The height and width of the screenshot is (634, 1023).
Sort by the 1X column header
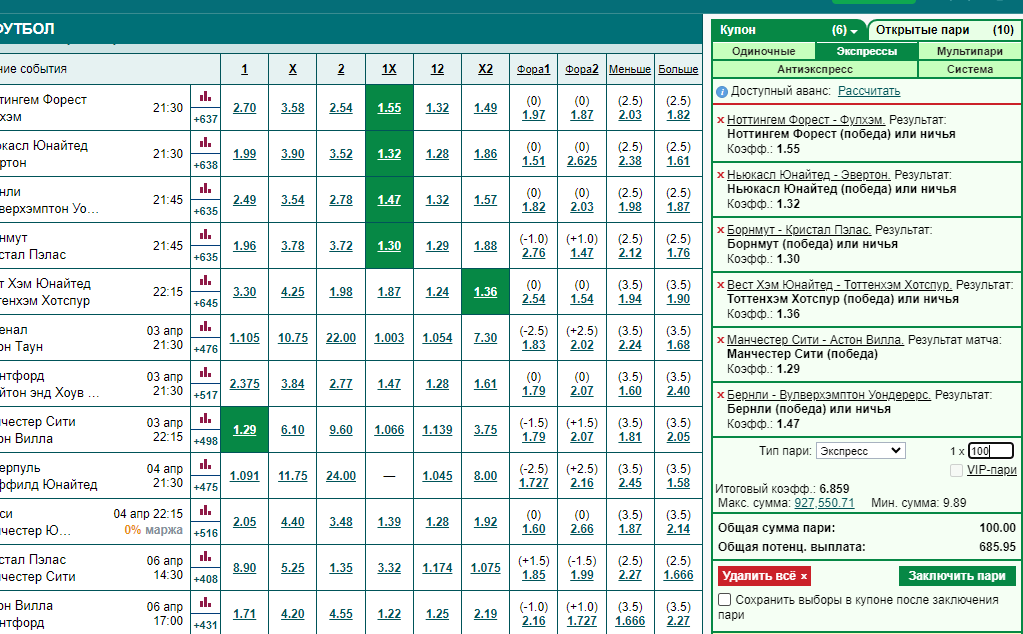click(x=389, y=69)
